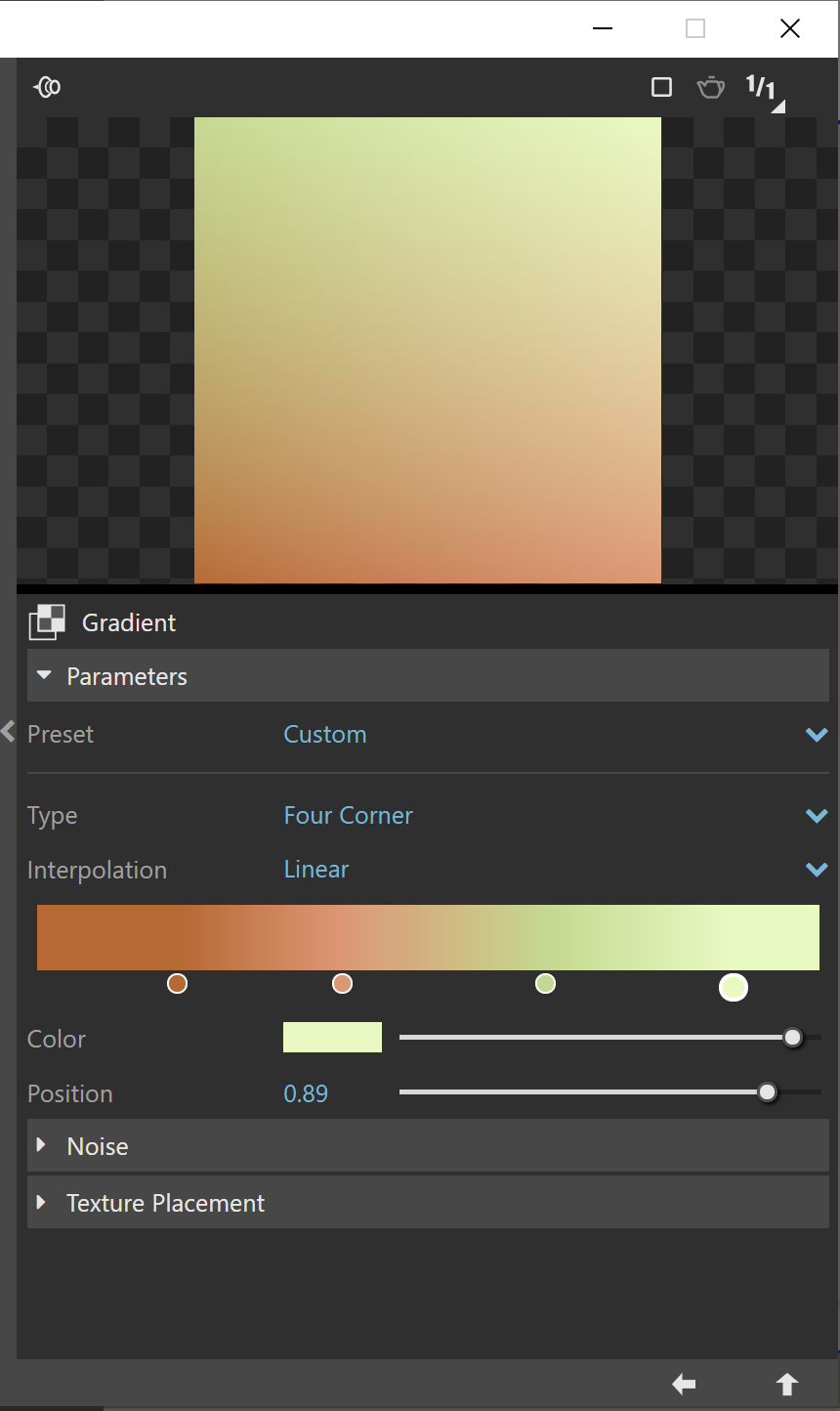This screenshot has width=840, height=1411.
Task: Toggle the square tile preview icon
Action: (x=661, y=87)
